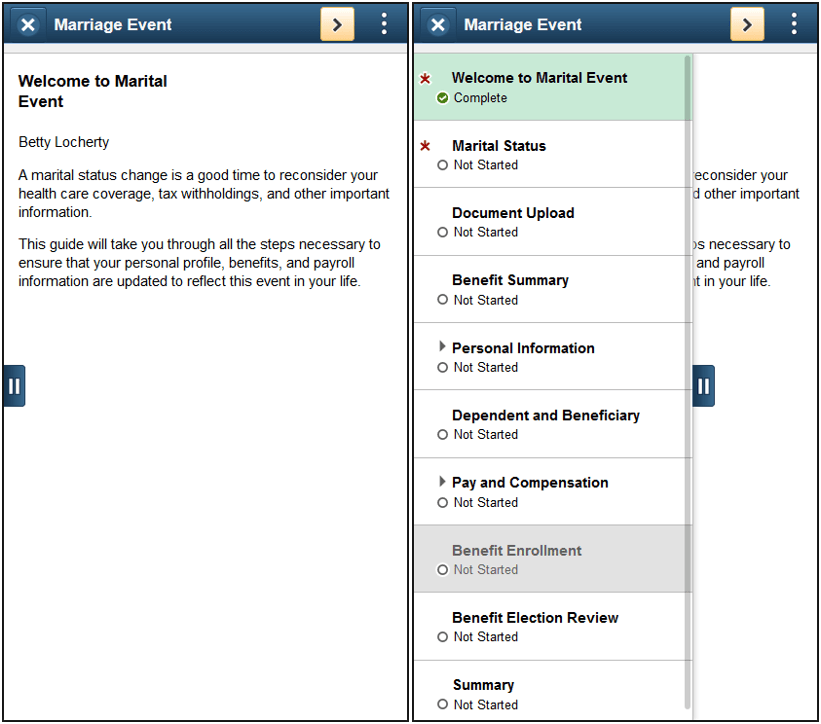Open the Benefit Election Review step
Screen dimensions: 821x724
535,618
